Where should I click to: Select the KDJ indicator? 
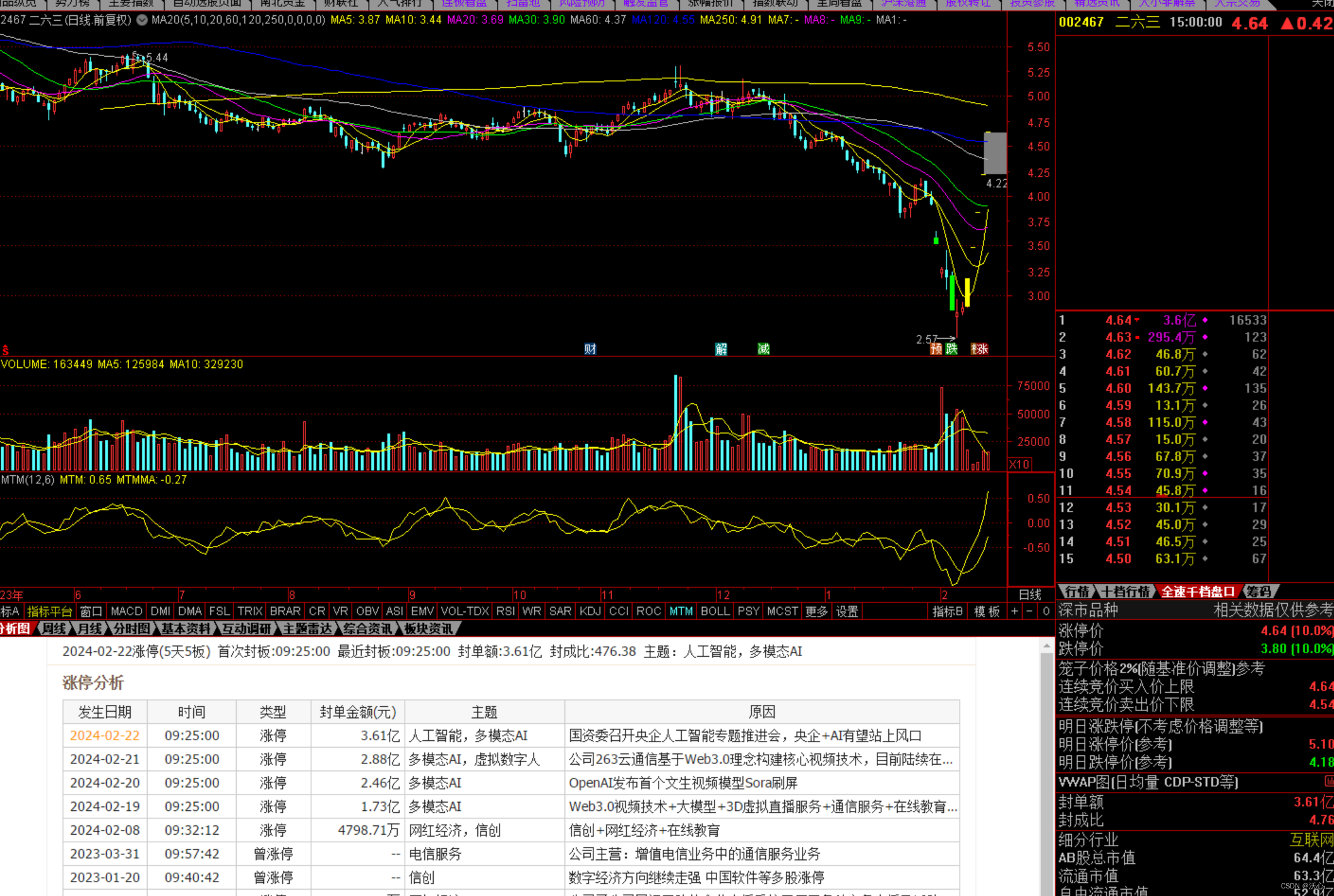(590, 611)
